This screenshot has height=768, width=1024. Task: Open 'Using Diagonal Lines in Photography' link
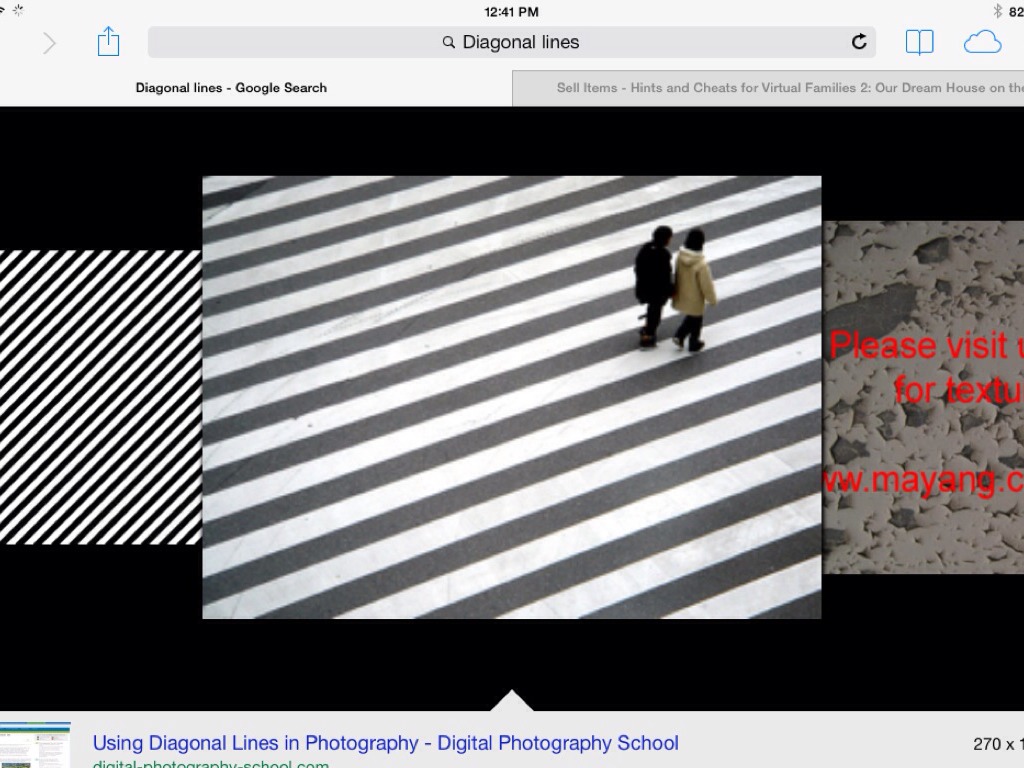pos(385,743)
